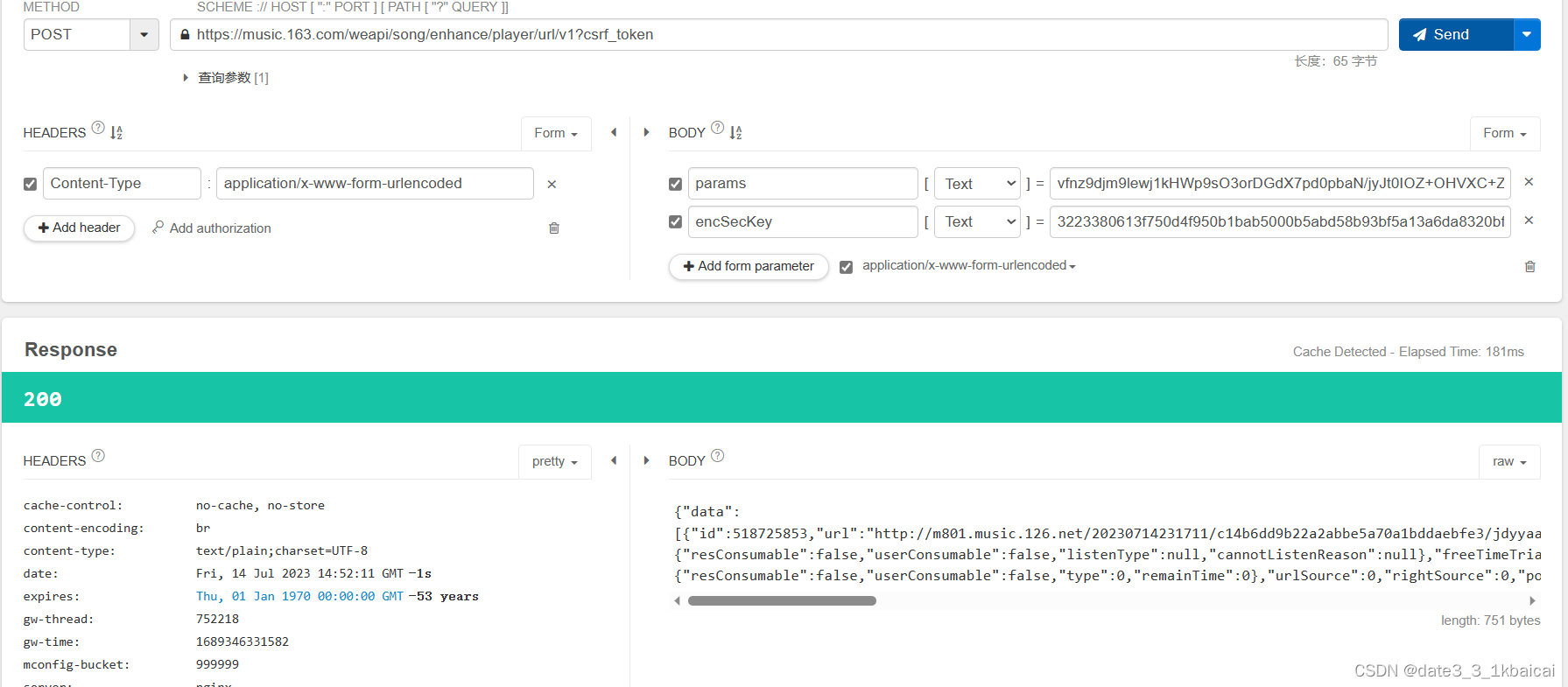The width and height of the screenshot is (1568, 687).
Task: Click the 200 status code
Action: (43, 399)
